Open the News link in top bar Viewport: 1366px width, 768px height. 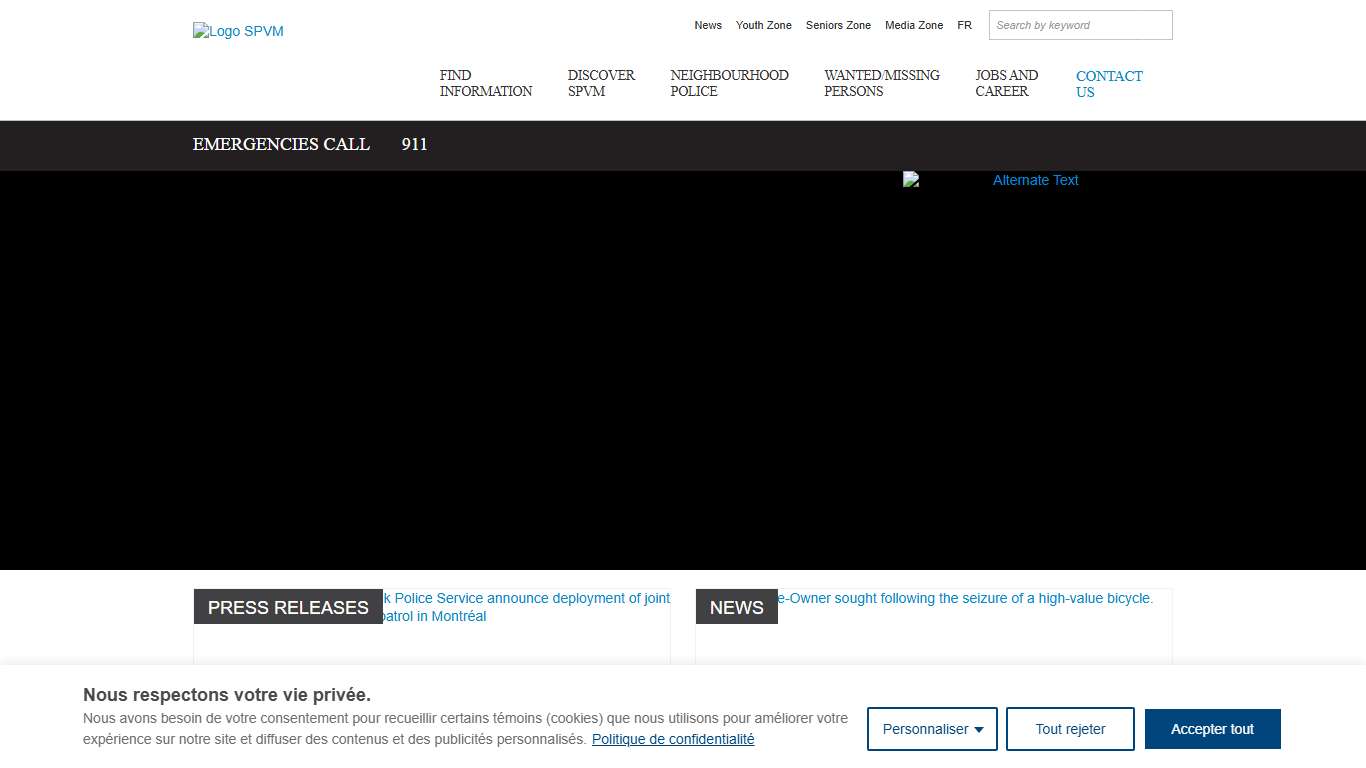(x=708, y=25)
